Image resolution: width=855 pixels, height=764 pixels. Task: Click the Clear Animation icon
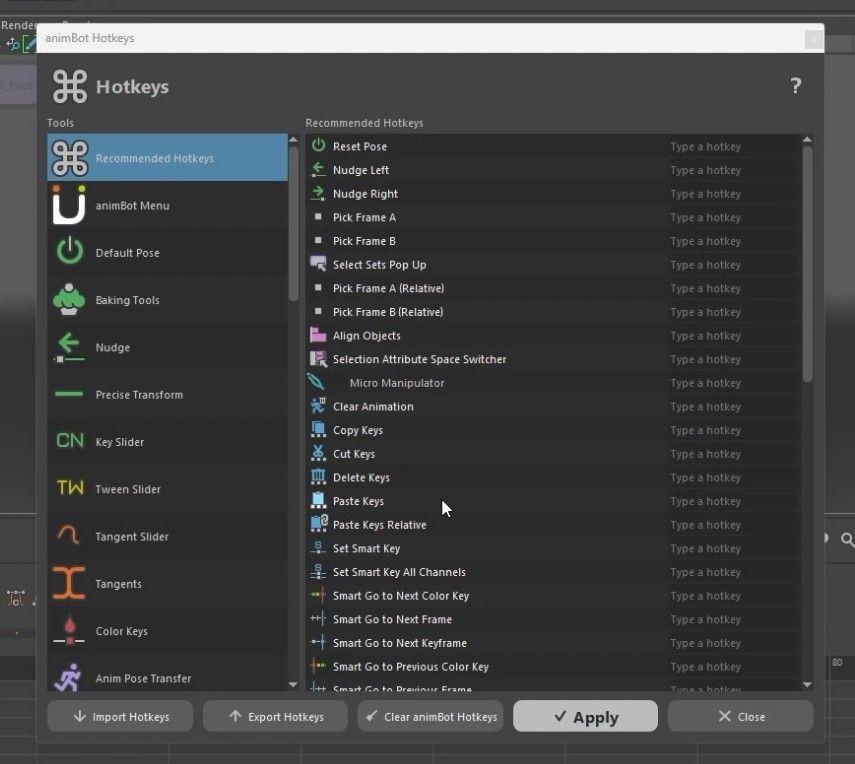coord(318,406)
